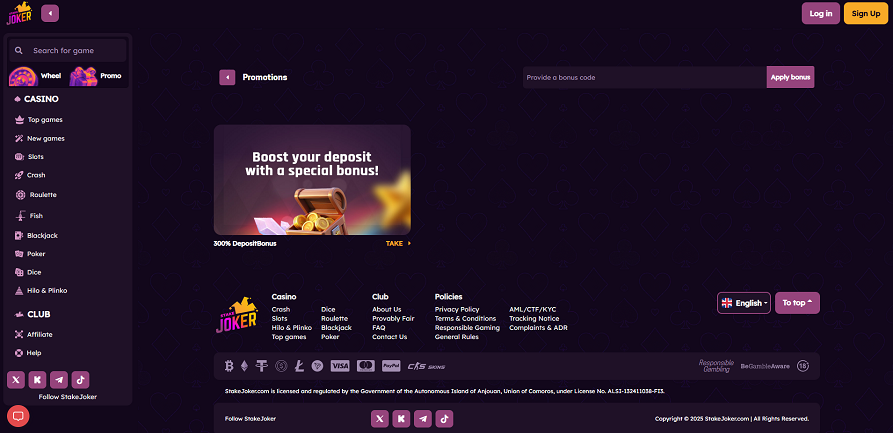Viewport: 893px width, 433px height.
Task: Click the rocket icon beside Crash
Action: click(x=19, y=175)
